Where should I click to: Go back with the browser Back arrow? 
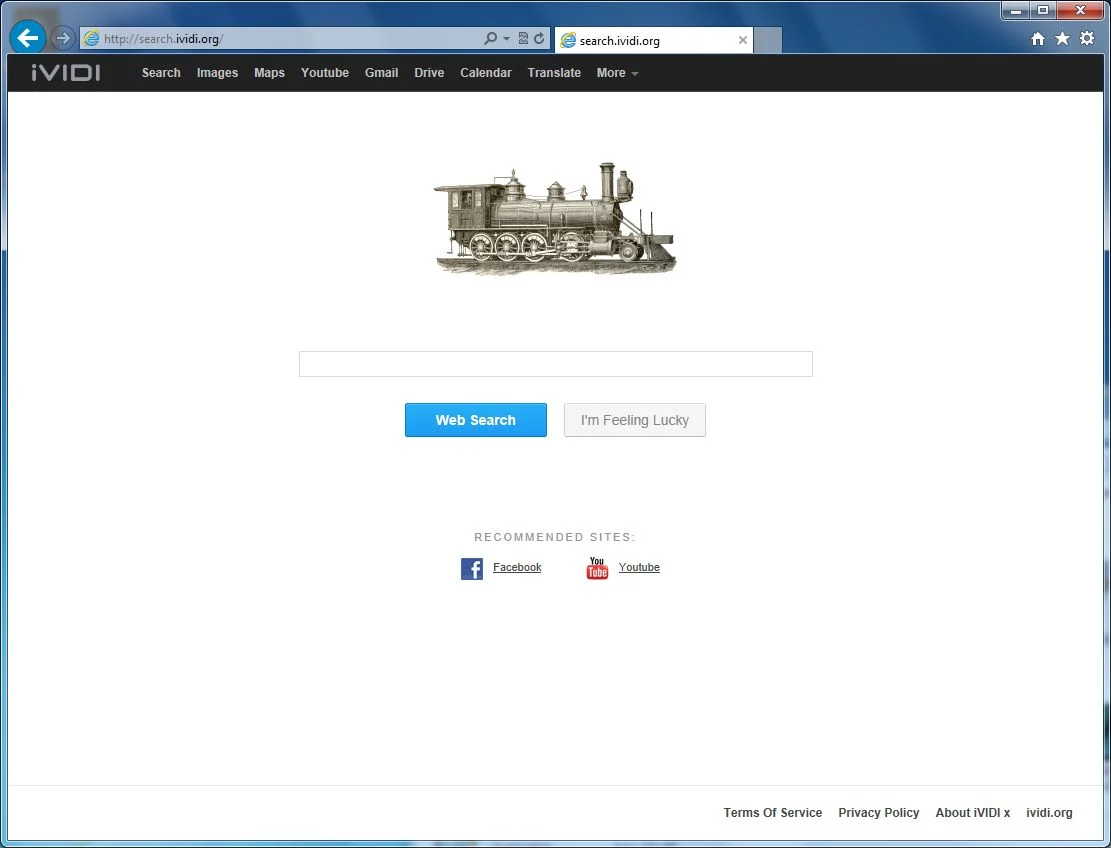[28, 38]
